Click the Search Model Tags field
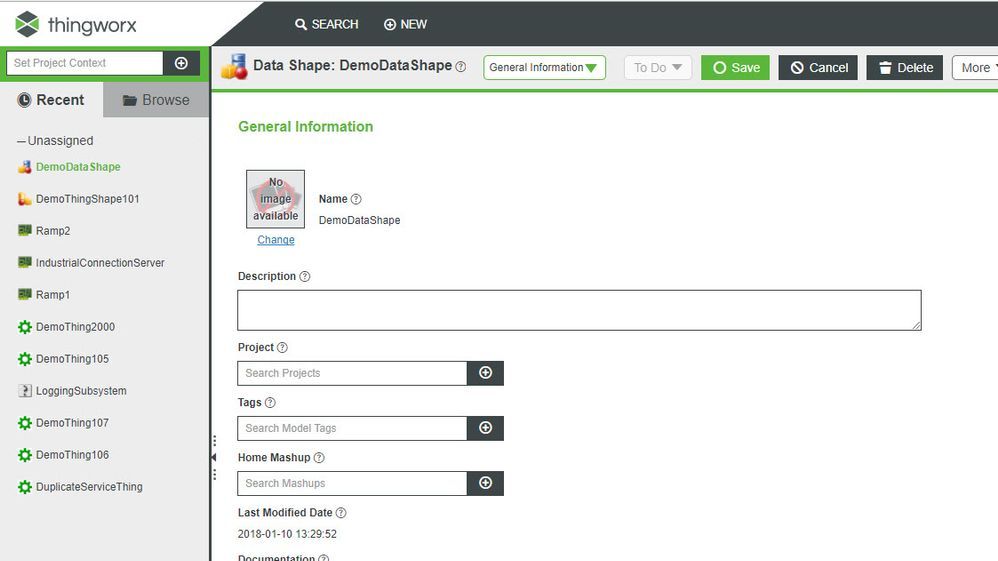The width and height of the screenshot is (998, 561). click(352, 429)
